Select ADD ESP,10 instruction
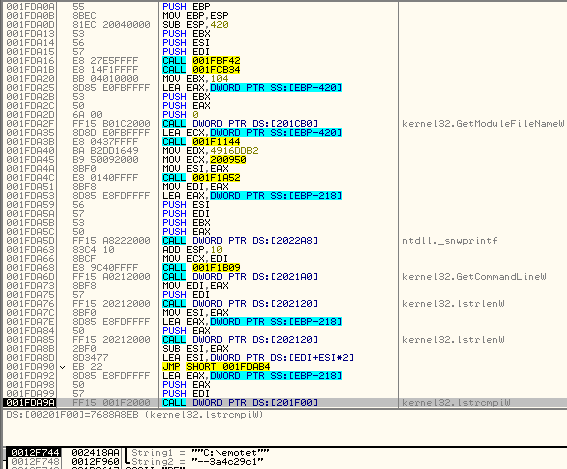Image resolution: width=567 pixels, height=469 pixels. pos(192,250)
